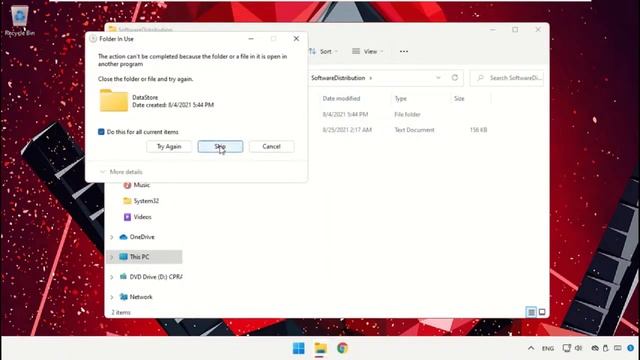The height and width of the screenshot is (360, 640).
Task: Click File Explorer on the taskbar
Action: (320, 348)
